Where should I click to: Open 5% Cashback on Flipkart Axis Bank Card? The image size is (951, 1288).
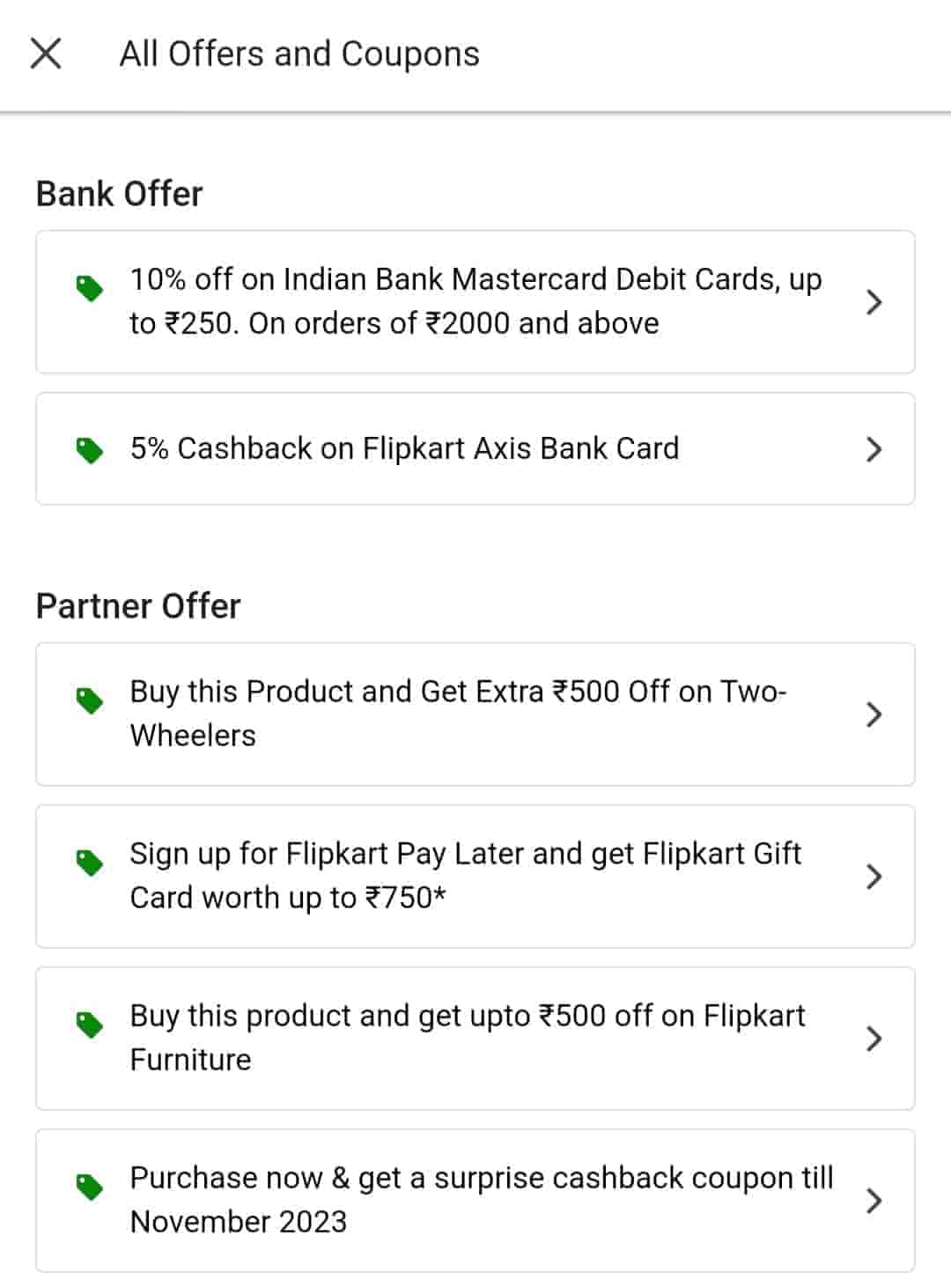(404, 448)
